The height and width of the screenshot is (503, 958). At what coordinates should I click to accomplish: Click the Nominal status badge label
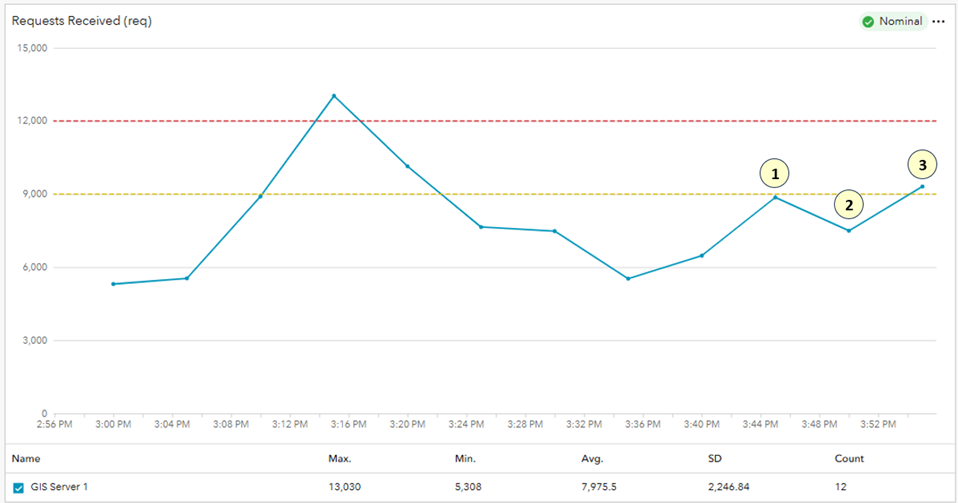click(x=900, y=21)
